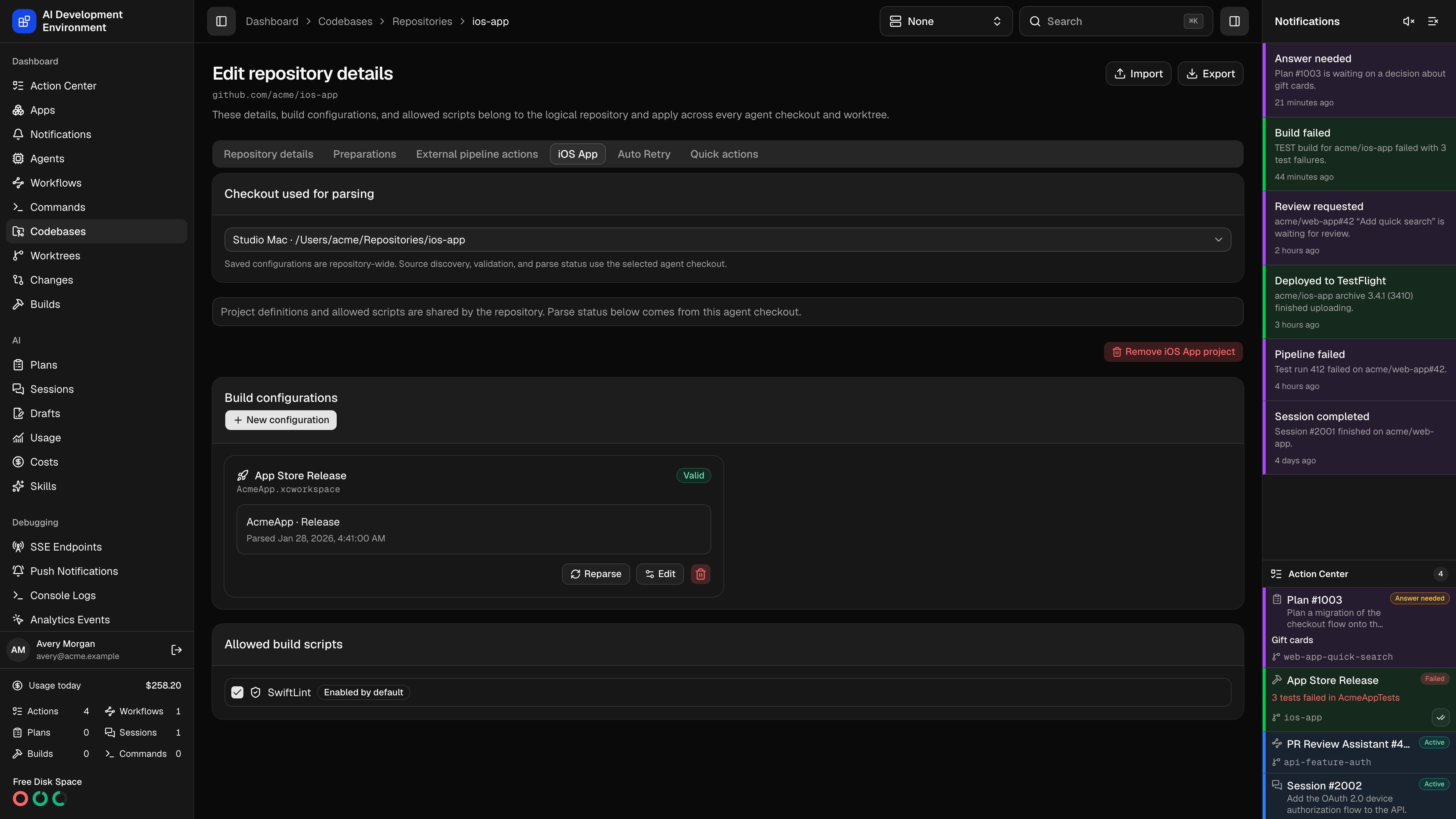Open Action Center in the sidebar

(97, 86)
